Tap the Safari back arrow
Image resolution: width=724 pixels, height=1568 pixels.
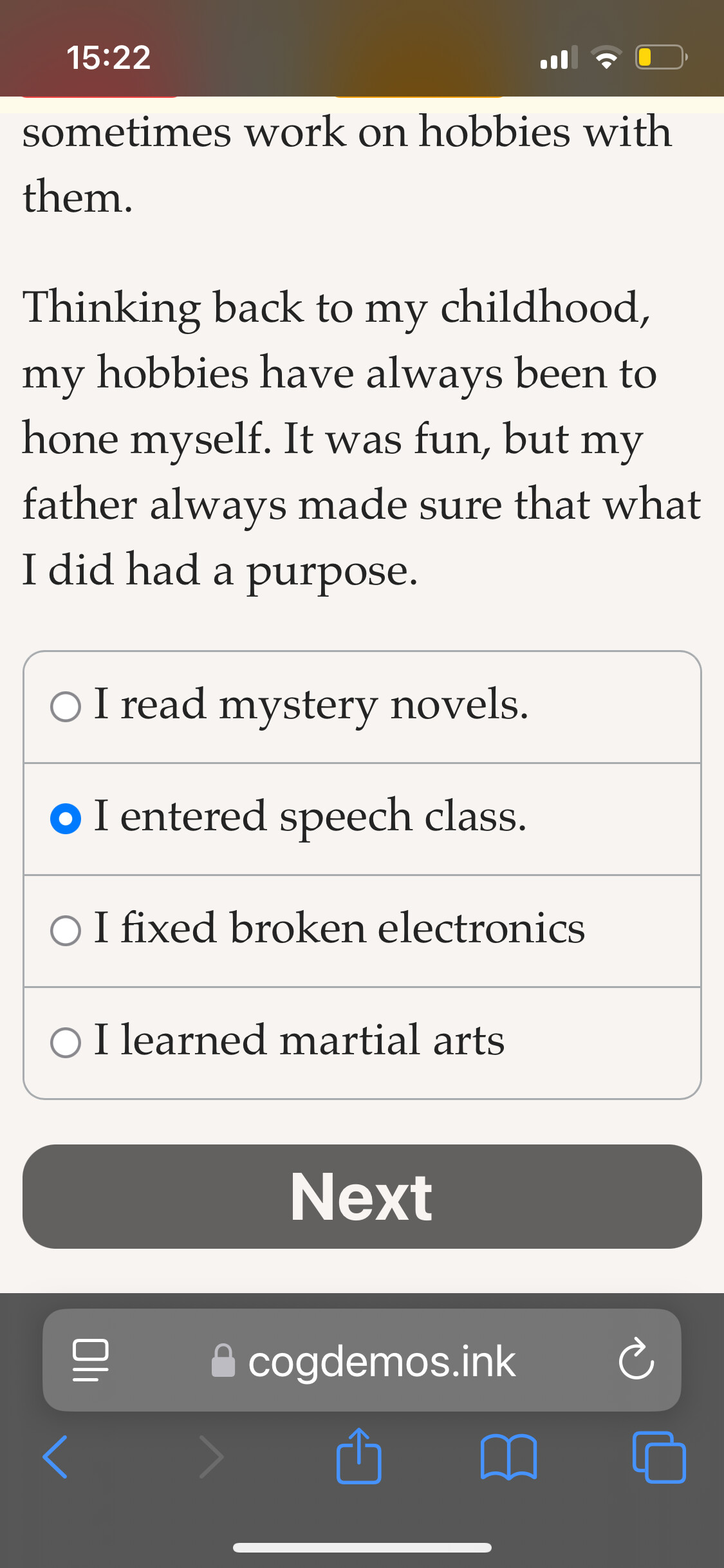55,1457
